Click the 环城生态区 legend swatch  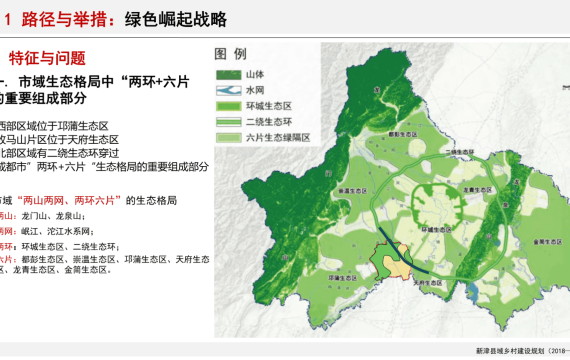[228, 106]
